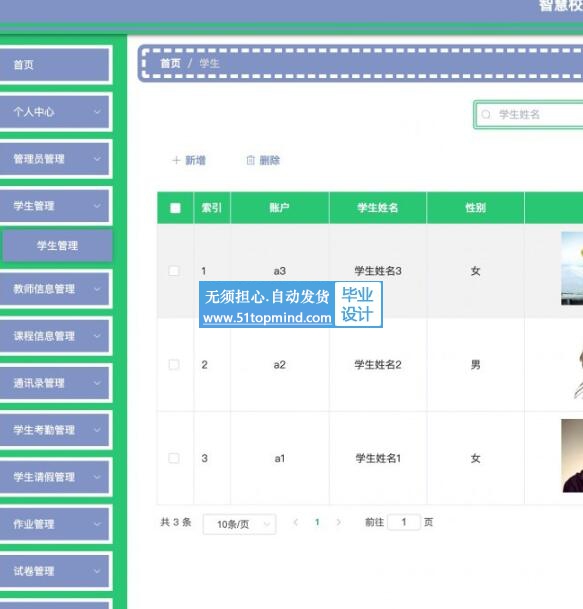Go to previous page arrow
This screenshot has height=609, width=583.
[x=296, y=522]
